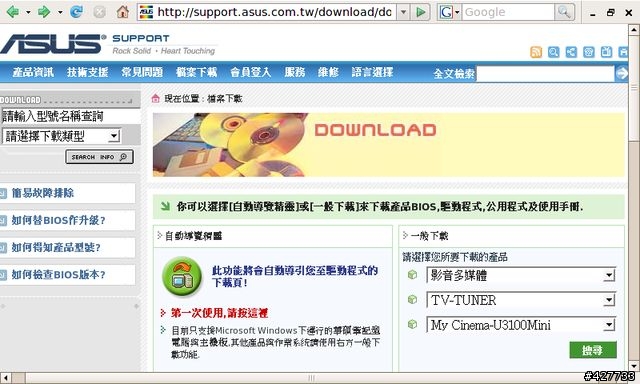Open 服務 menu item
Image resolution: width=640 pixels, height=384 pixels.
click(x=295, y=72)
